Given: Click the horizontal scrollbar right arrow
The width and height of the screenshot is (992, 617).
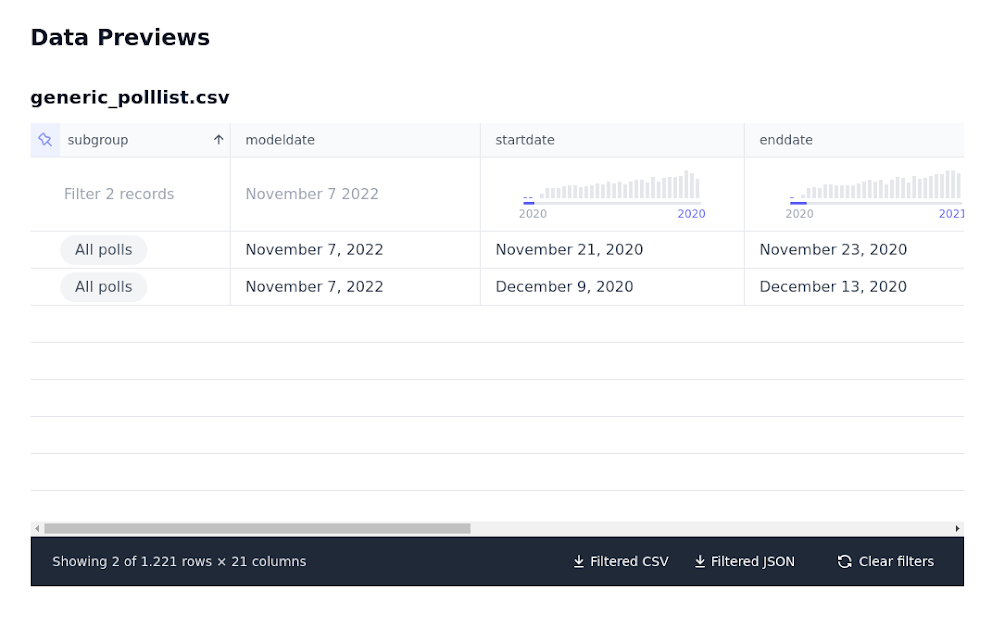Looking at the screenshot, I should [x=957, y=528].
